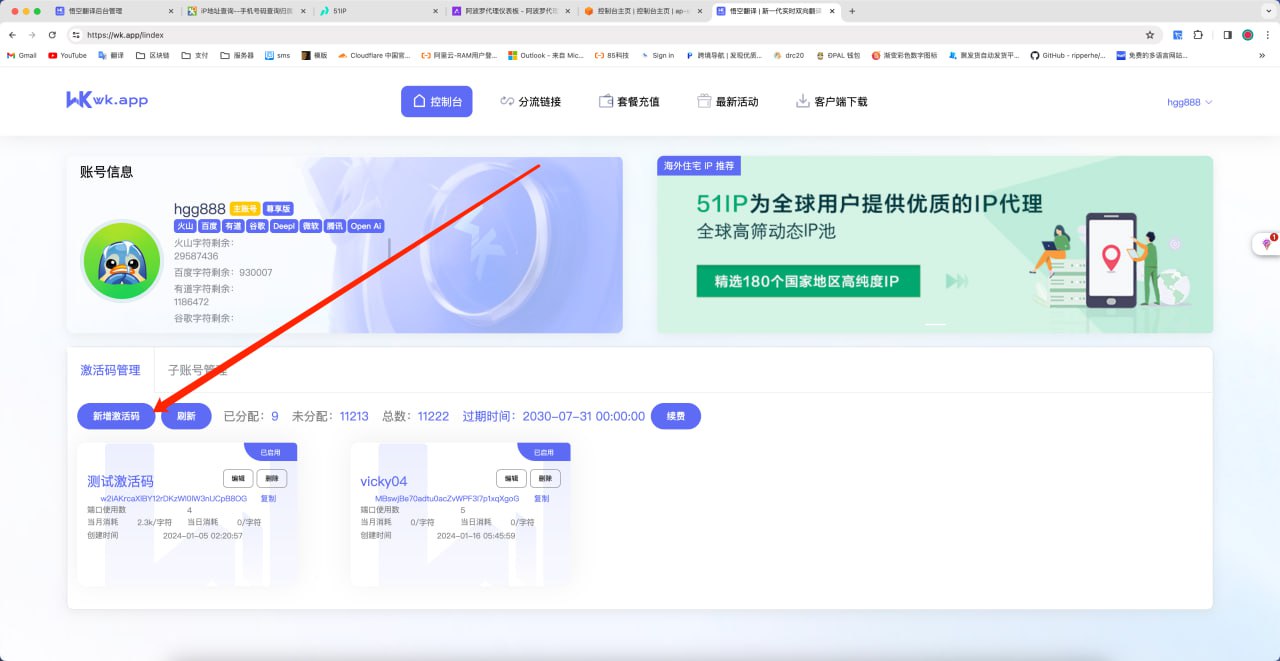The image size is (1280, 661).
Task: Delete the vicky04 activation code
Action: coord(545,478)
